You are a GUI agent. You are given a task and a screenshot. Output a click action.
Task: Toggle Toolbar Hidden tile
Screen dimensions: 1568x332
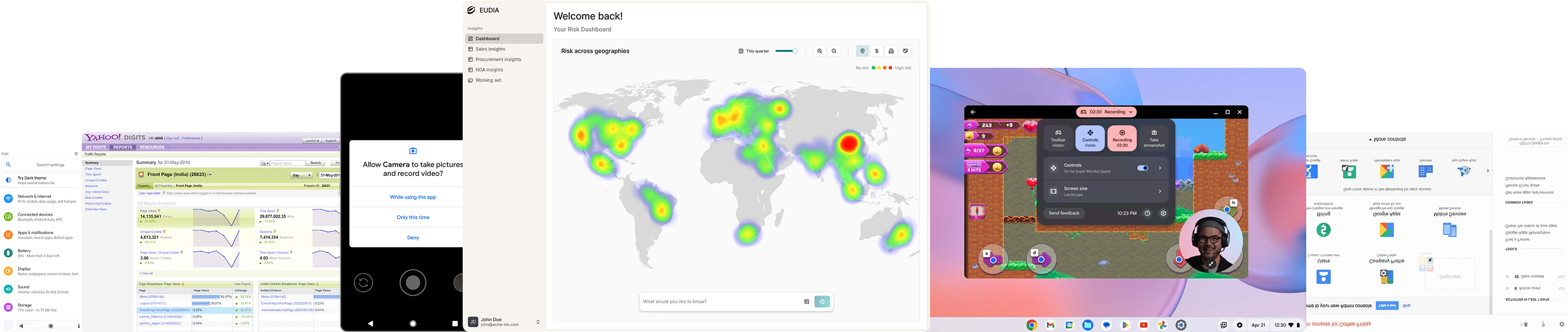point(1058,139)
